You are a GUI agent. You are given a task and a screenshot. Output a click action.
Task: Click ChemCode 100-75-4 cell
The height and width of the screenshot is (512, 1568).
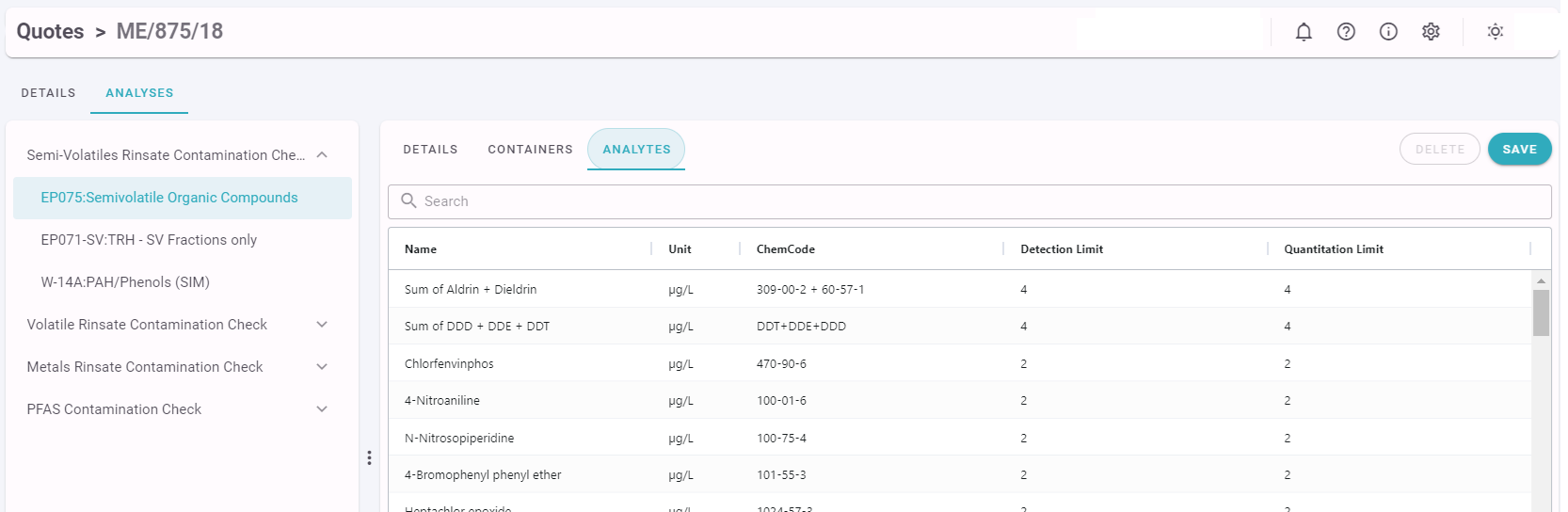coord(781,439)
